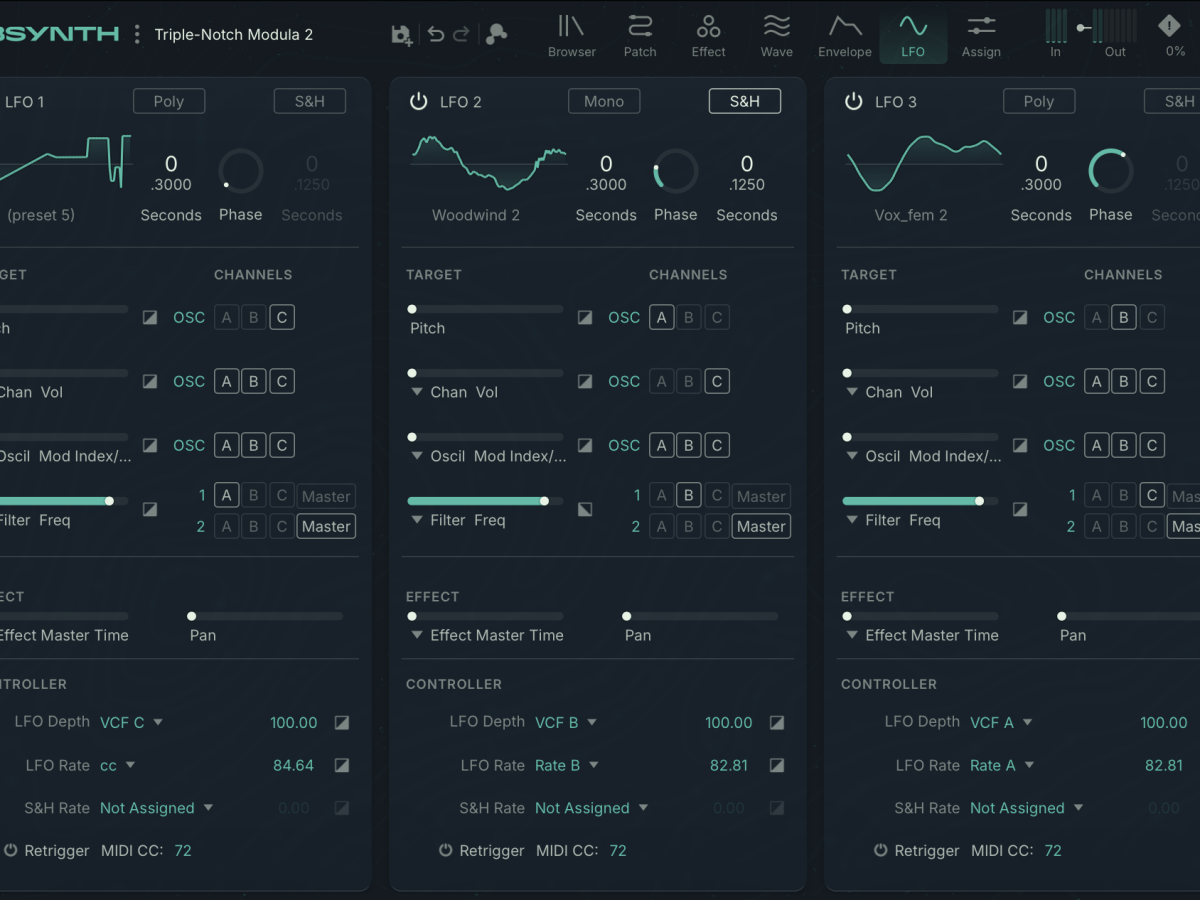Toggle the LFO 2 power icon
The height and width of the screenshot is (900, 1200).
click(x=419, y=101)
